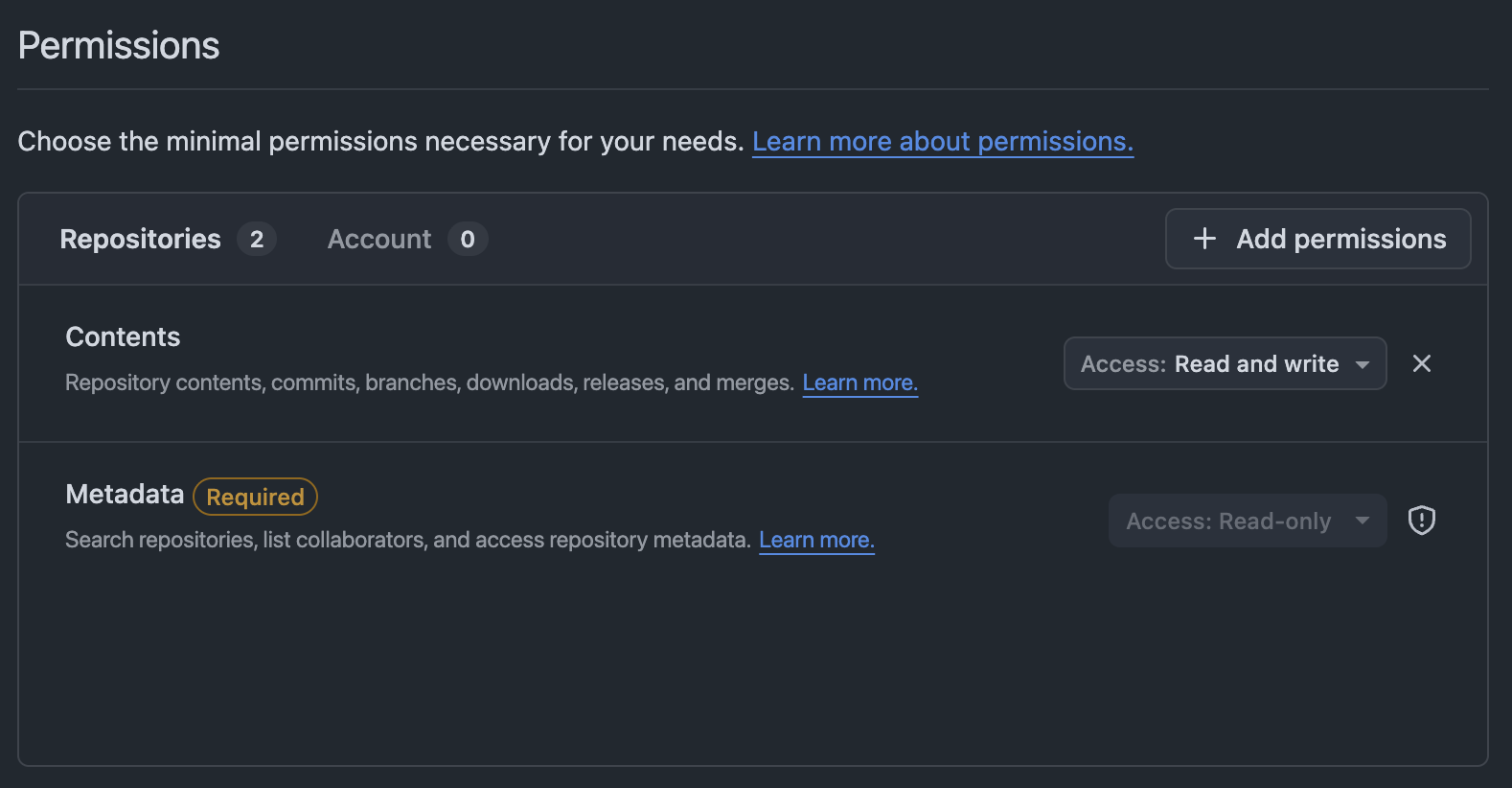
Task: Click the Metadata permission title
Action: coord(125,494)
